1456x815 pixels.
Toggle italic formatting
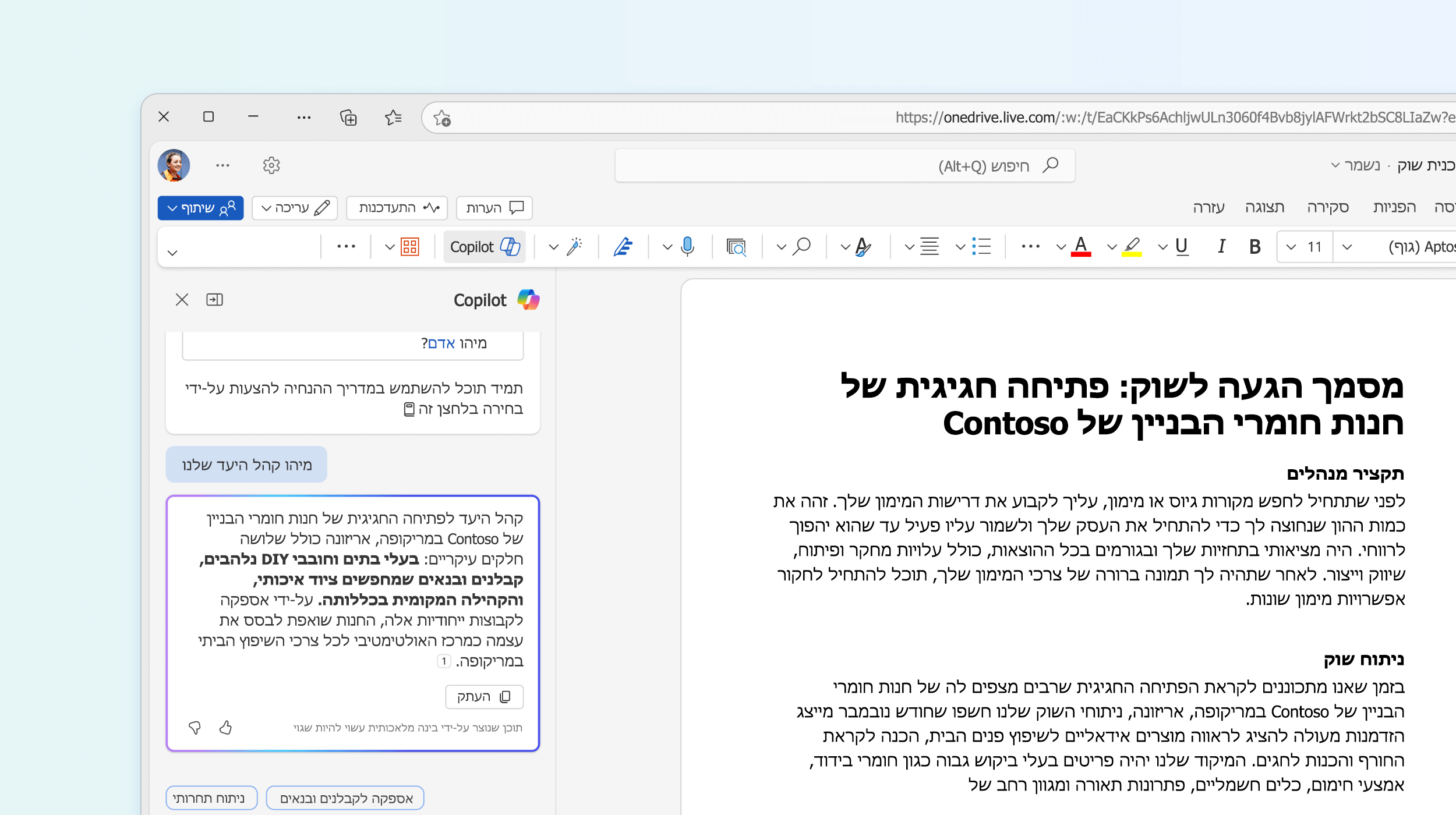tap(1221, 247)
